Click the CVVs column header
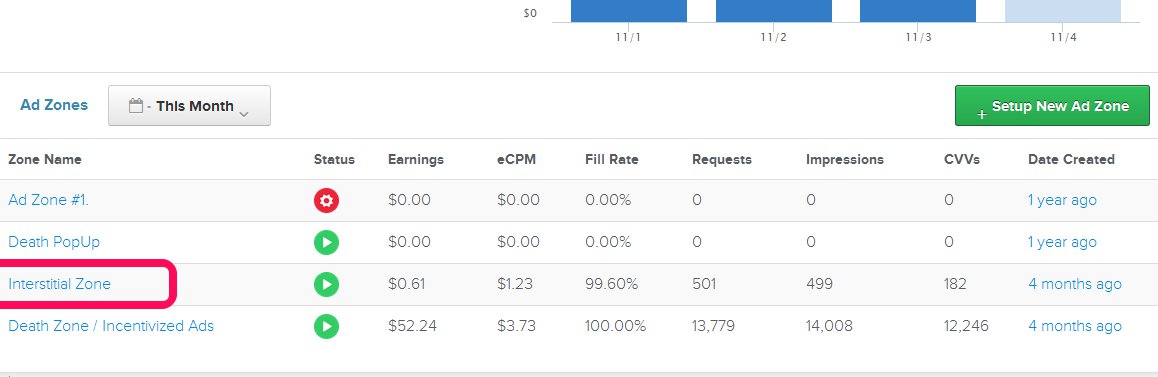 (962, 160)
